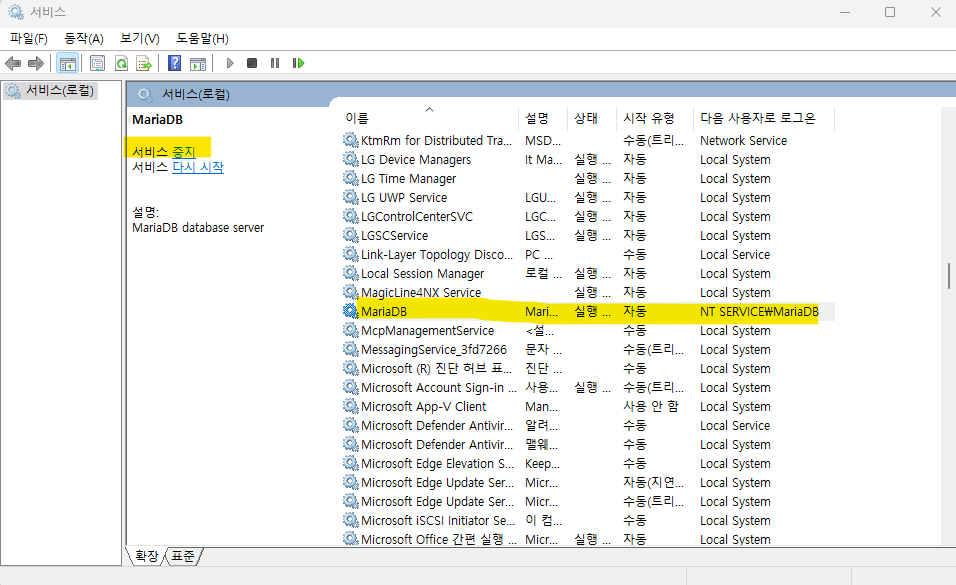Open the 도움말(H) menu

tap(202, 38)
